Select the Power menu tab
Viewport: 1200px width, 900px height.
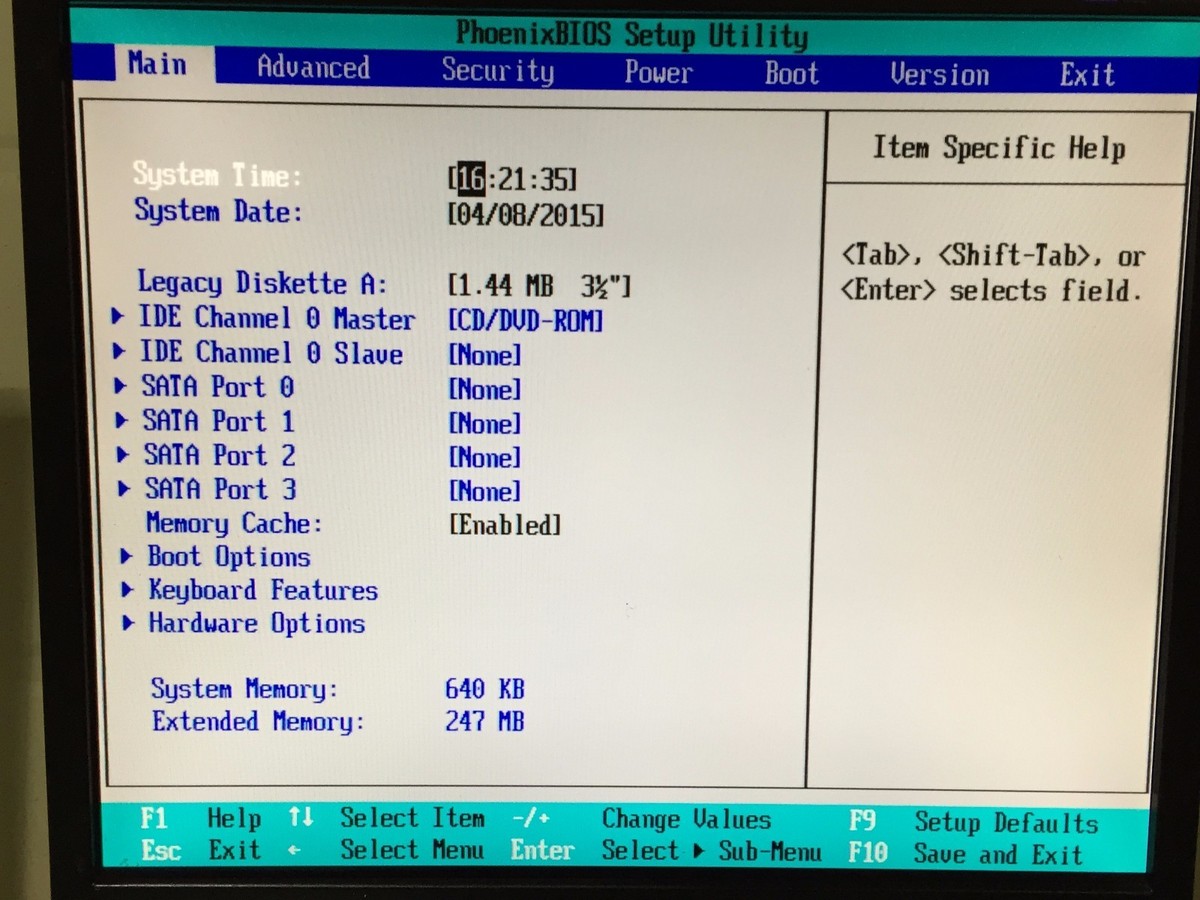coord(658,72)
